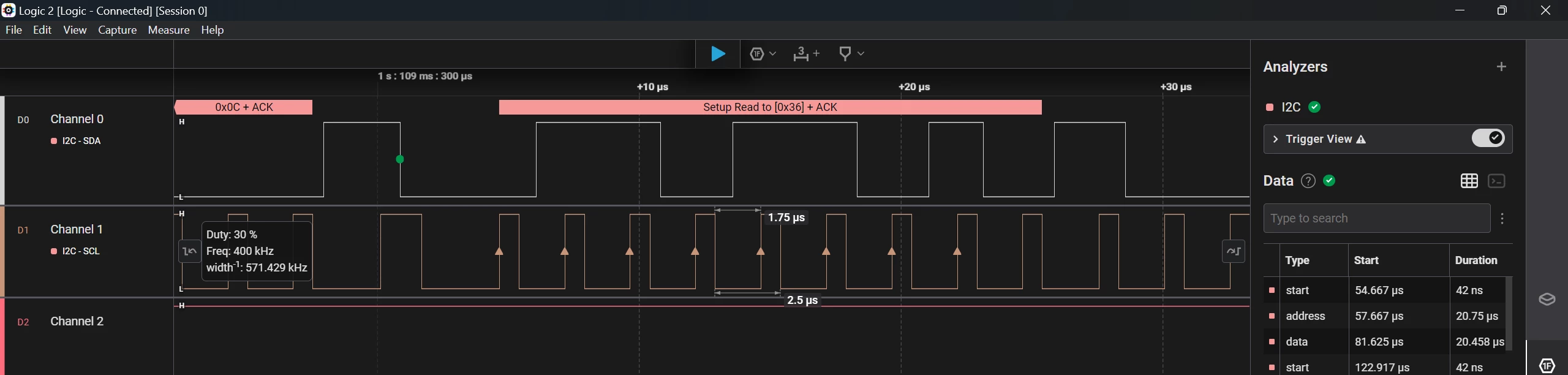The height and width of the screenshot is (375, 1568).
Task: Click the 1.75 µs width measurement label
Action: (786, 218)
